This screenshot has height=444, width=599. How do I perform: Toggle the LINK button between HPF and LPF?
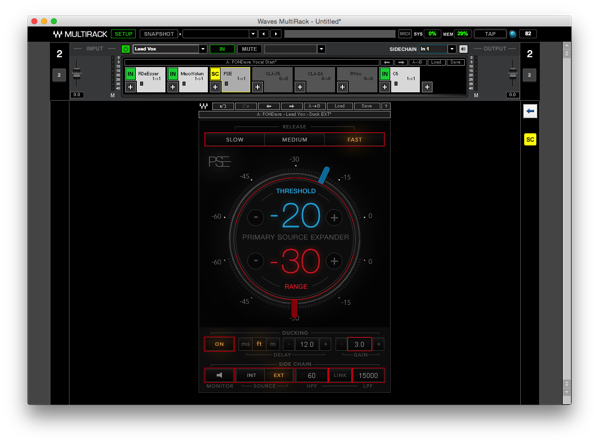tap(340, 375)
